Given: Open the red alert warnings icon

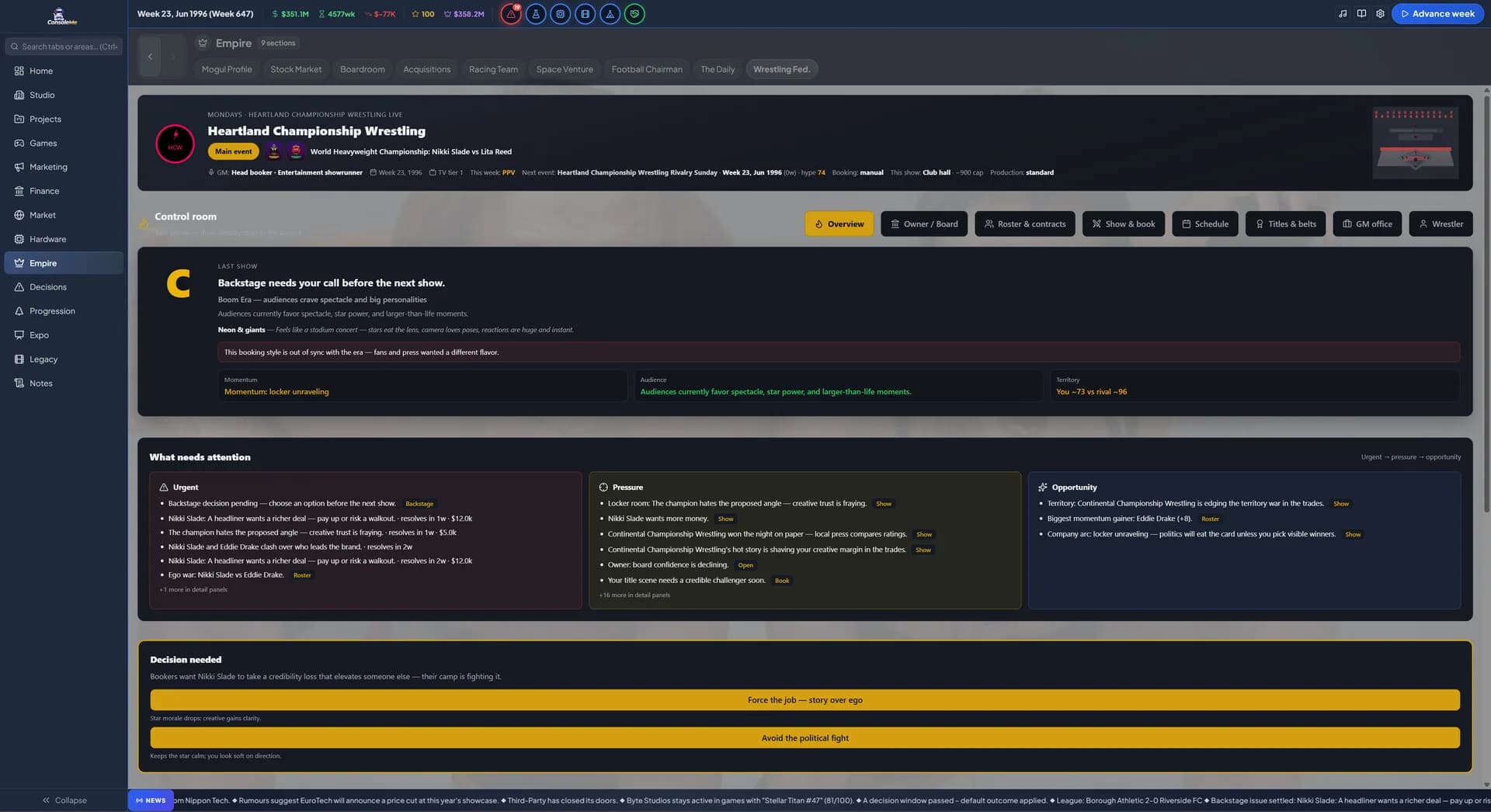Looking at the screenshot, I should point(511,14).
